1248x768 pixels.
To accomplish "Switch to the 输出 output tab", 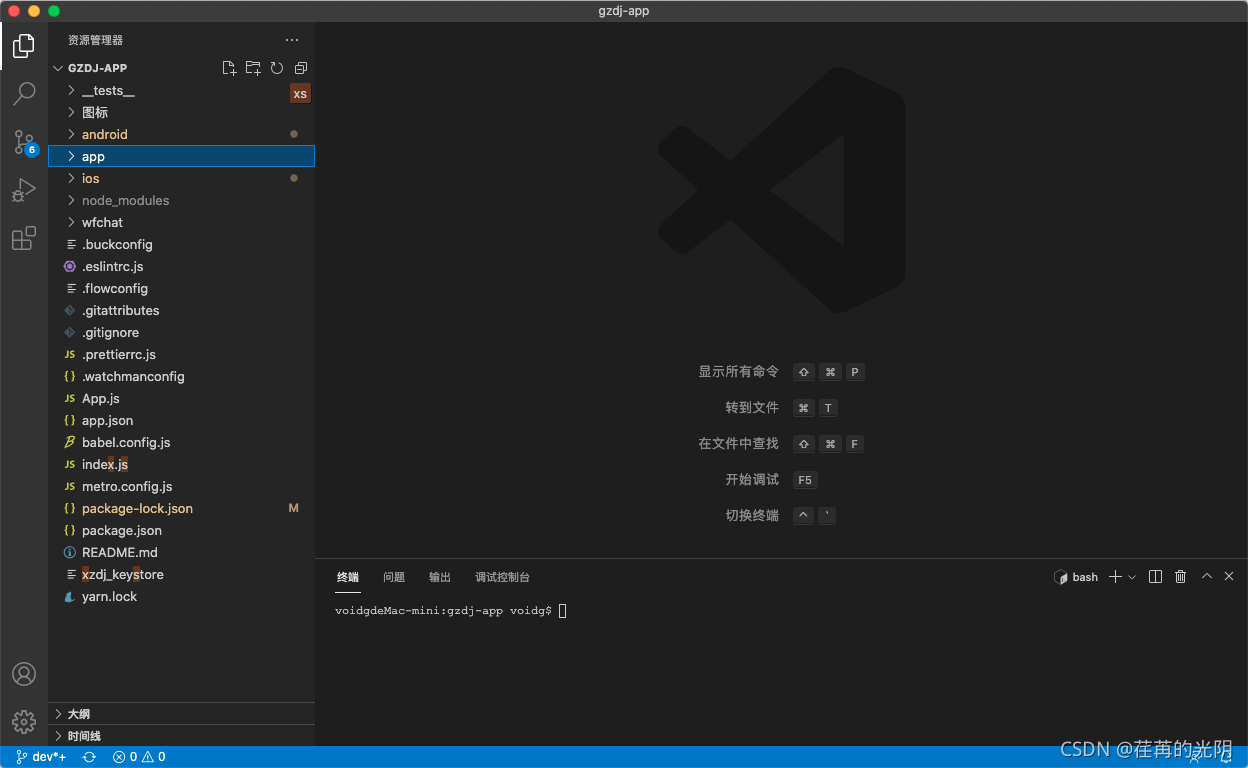I will [x=440, y=577].
